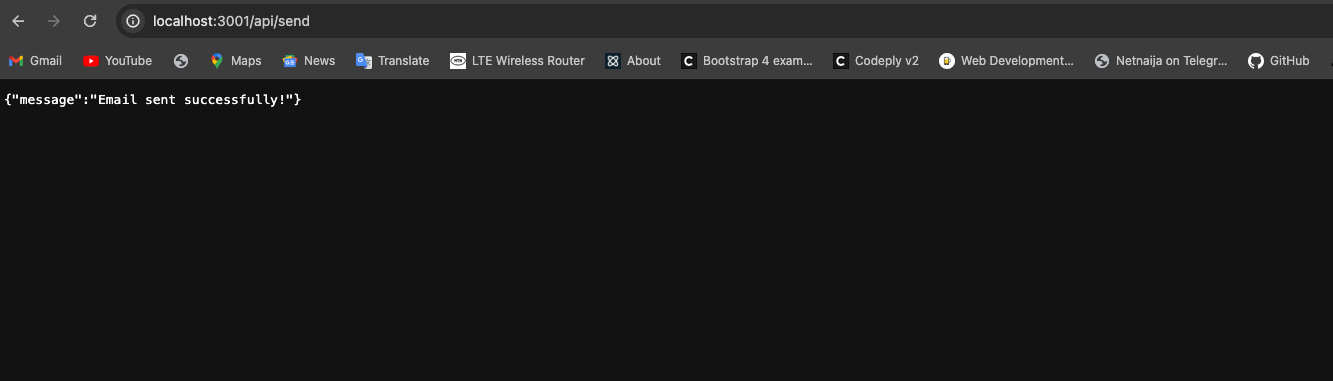Open the Web Development bookmark

click(1006, 61)
